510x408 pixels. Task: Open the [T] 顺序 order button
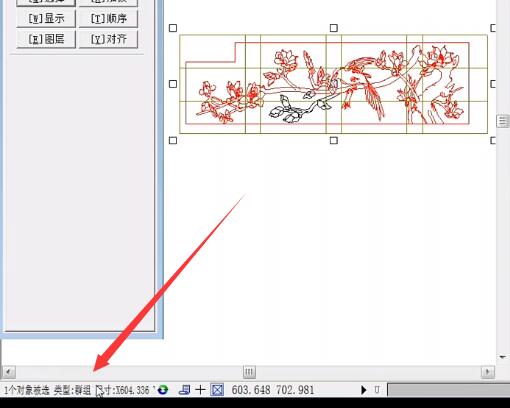point(108,18)
